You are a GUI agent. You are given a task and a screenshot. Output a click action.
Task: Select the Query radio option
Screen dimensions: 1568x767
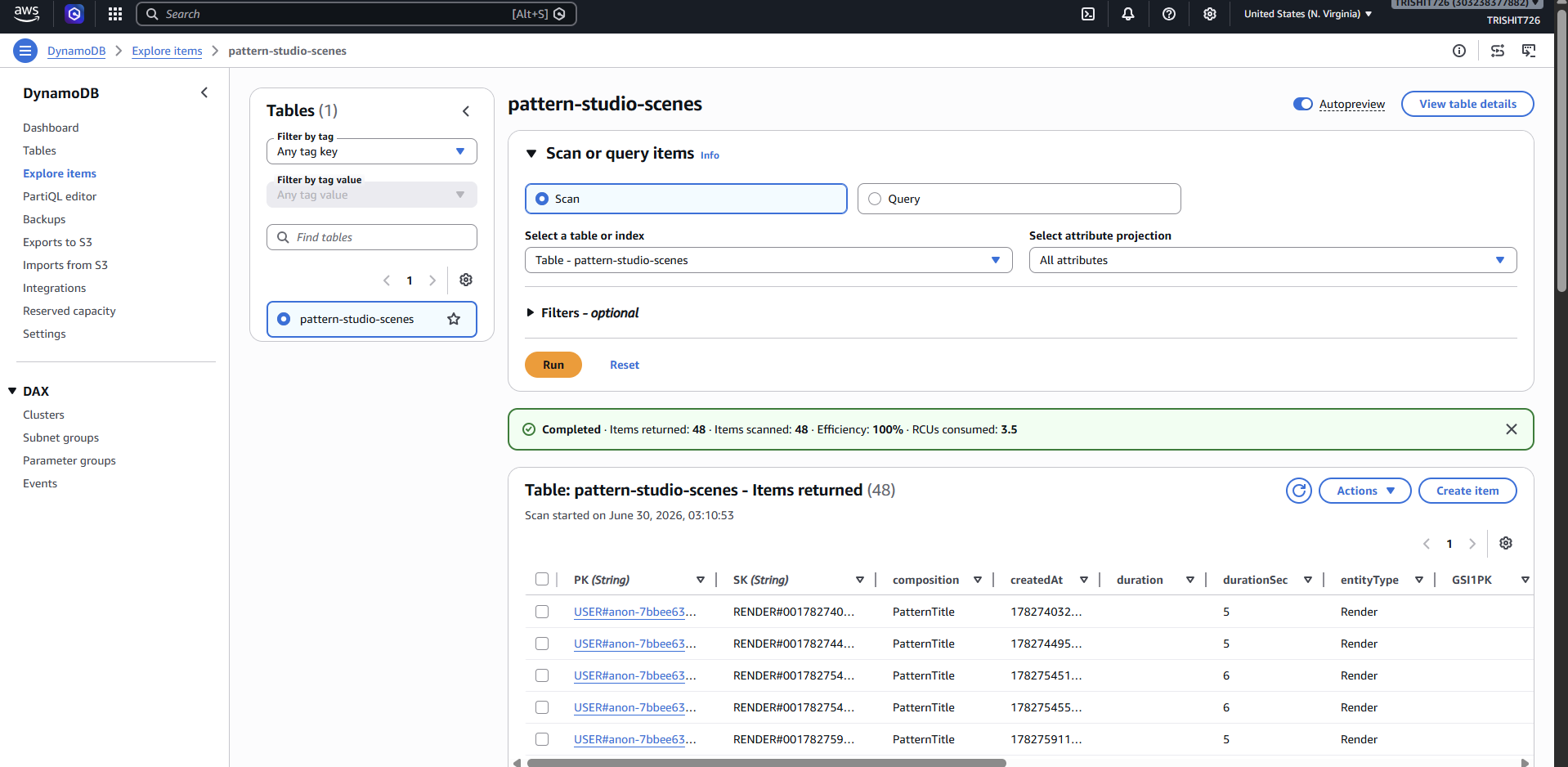[875, 199]
